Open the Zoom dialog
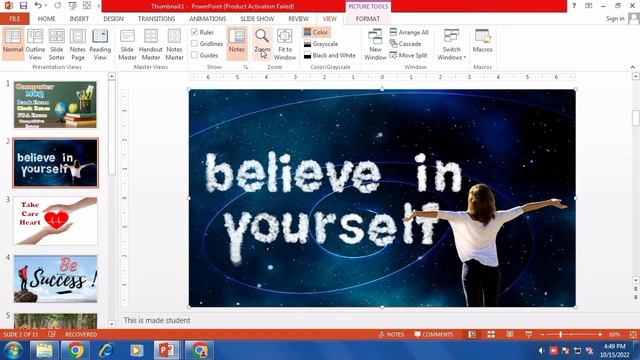Image resolution: width=640 pixels, height=360 pixels. point(262,44)
